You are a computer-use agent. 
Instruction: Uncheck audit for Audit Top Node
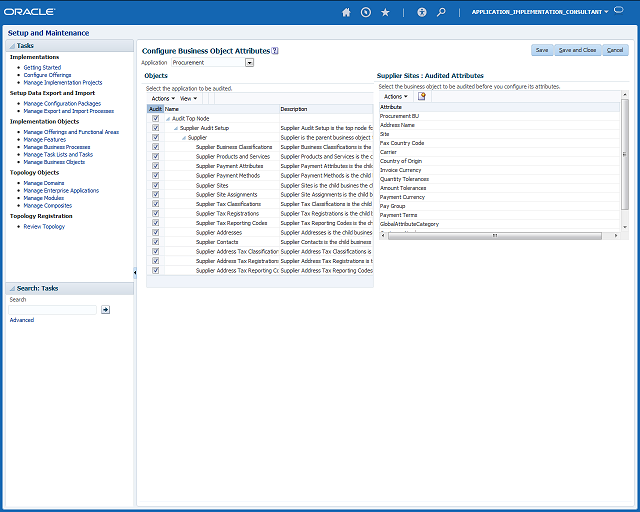coord(156,118)
